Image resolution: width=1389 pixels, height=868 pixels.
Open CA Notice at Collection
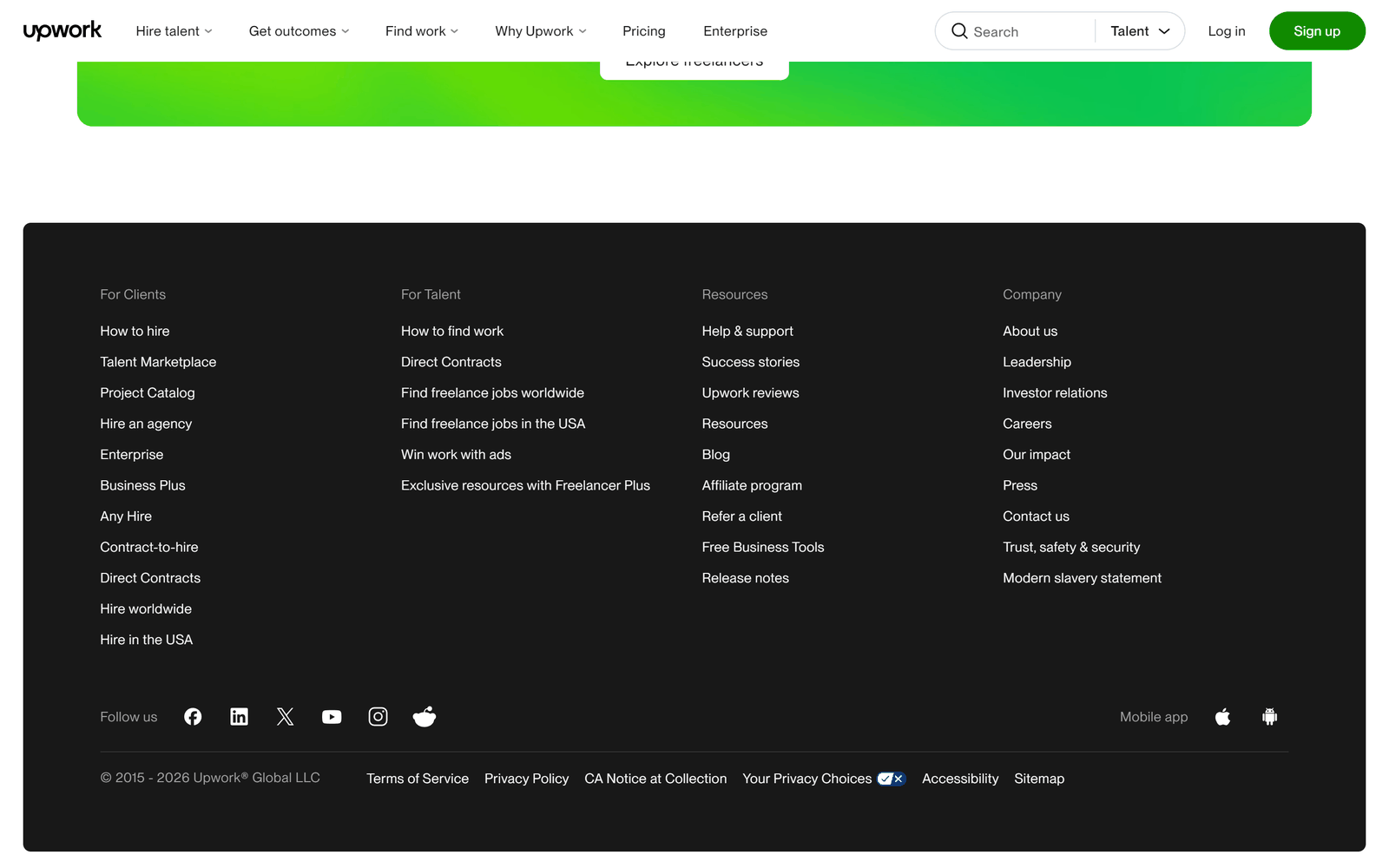click(x=655, y=779)
